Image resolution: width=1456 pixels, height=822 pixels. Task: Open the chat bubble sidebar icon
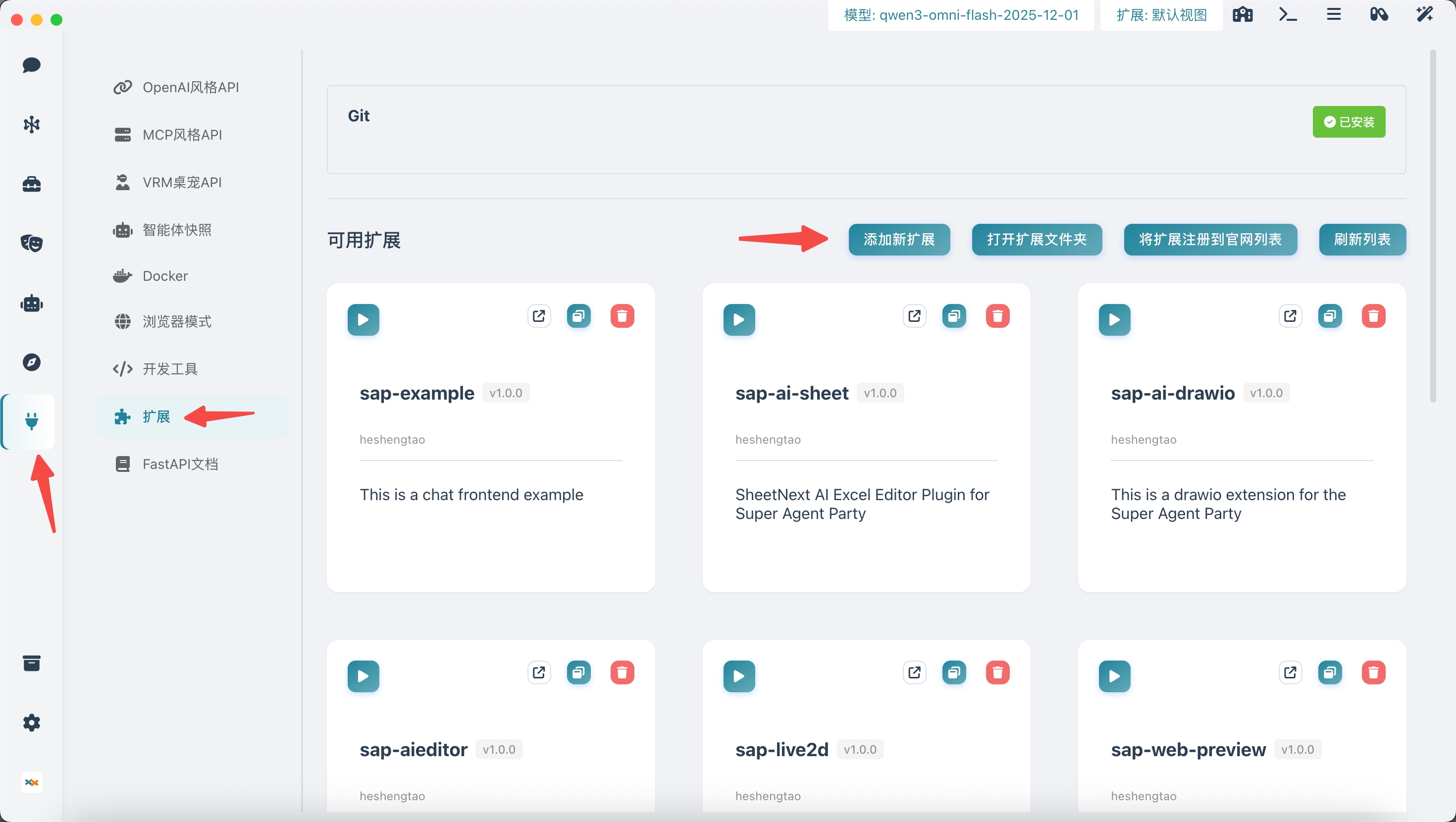point(32,65)
